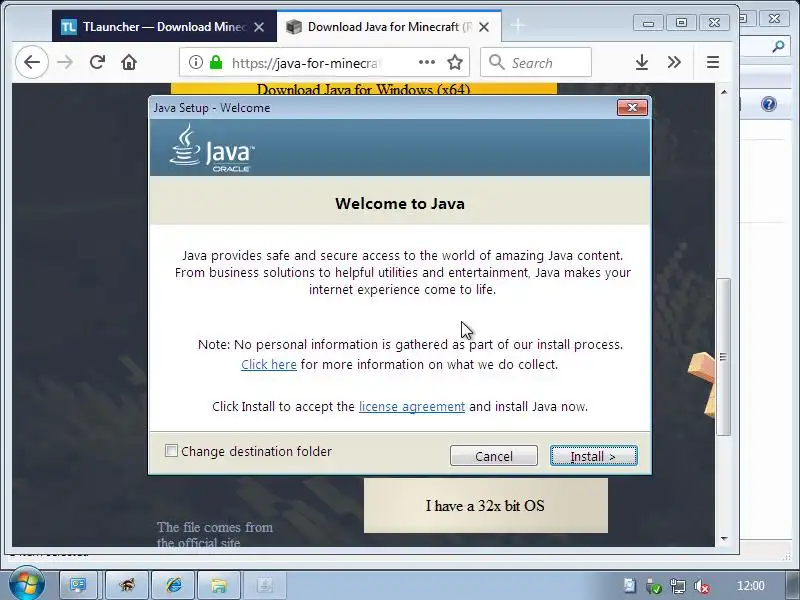Select the Download Java for Minecraft tab
Image resolution: width=800 pixels, height=600 pixels.
pyautogui.click(x=389, y=27)
